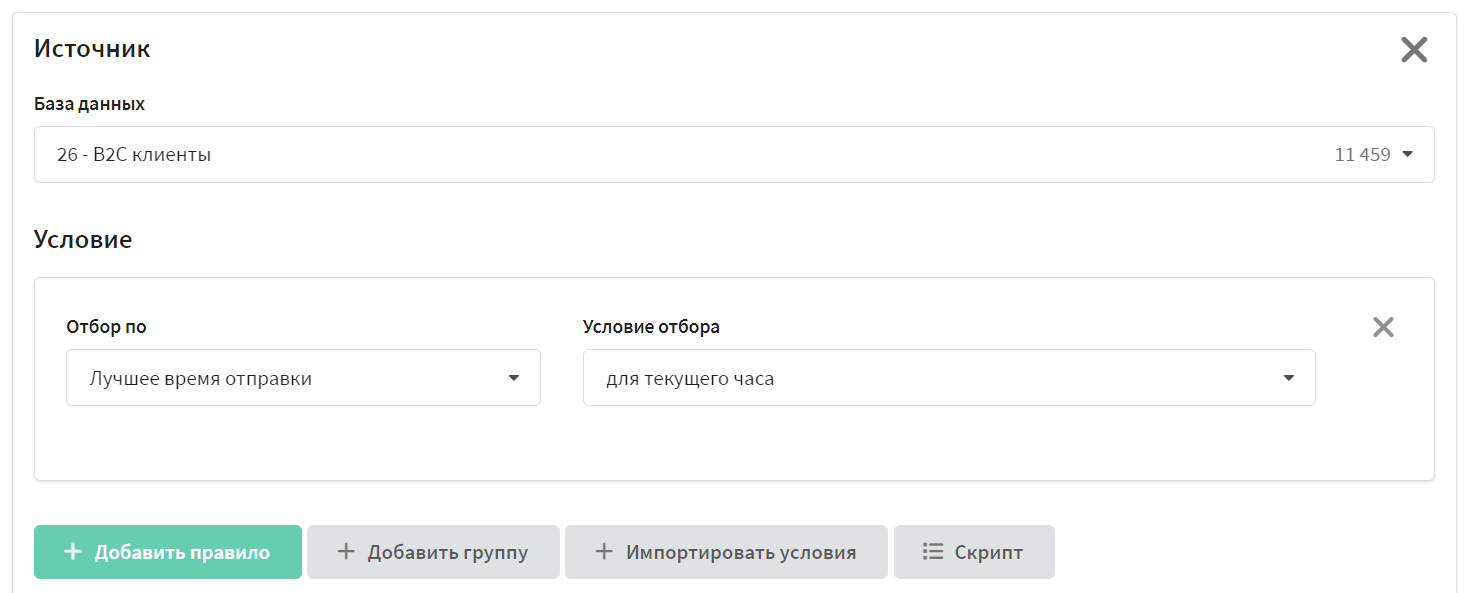Click the plus icon on Добавить группу
Screen dimensions: 1469x593
345,552
